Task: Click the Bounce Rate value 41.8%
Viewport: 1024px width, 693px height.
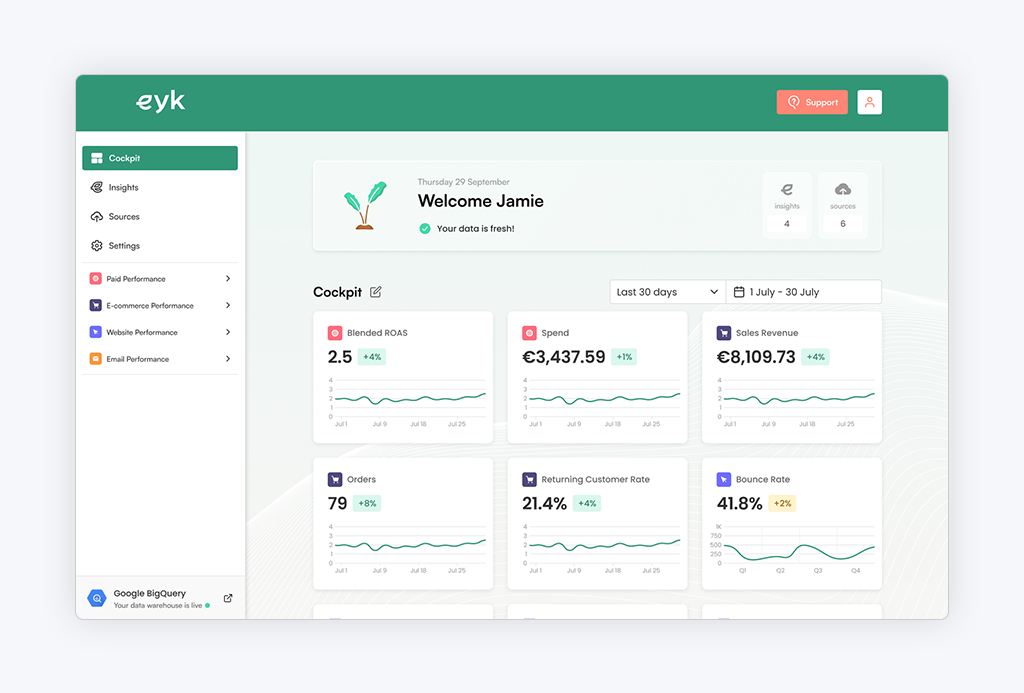Action: [x=740, y=504]
